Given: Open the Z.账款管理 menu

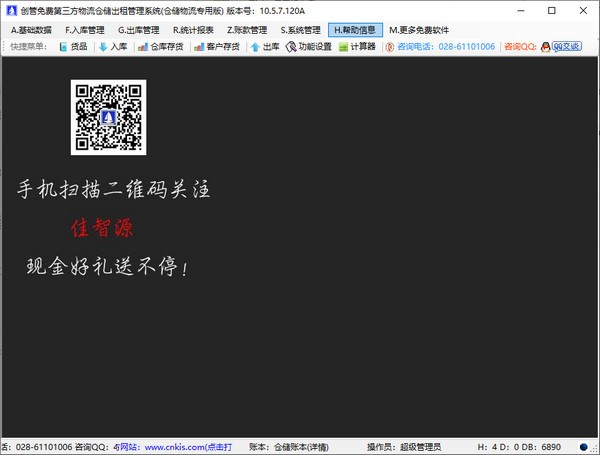Looking at the screenshot, I should [x=247, y=30].
